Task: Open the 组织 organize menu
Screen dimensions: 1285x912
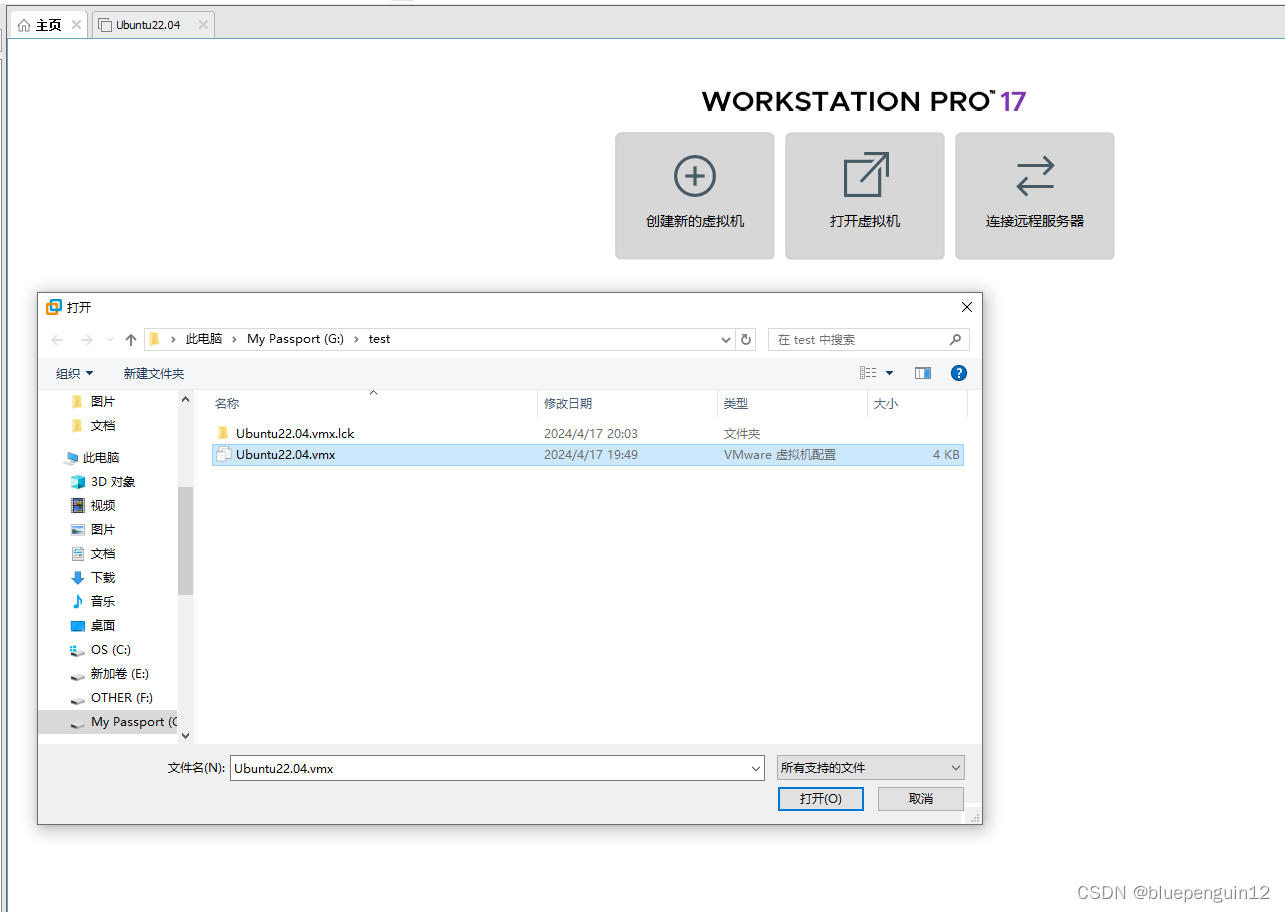Action: tap(75, 373)
